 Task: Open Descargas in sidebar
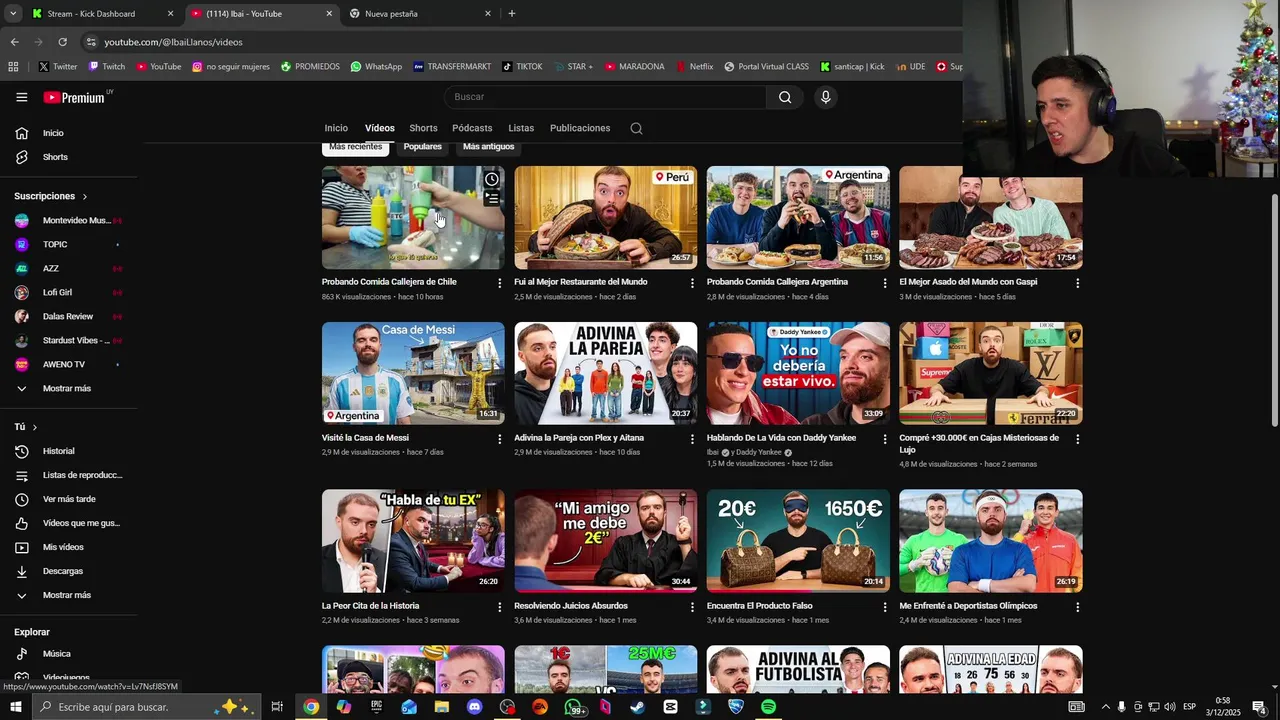tap(69, 571)
